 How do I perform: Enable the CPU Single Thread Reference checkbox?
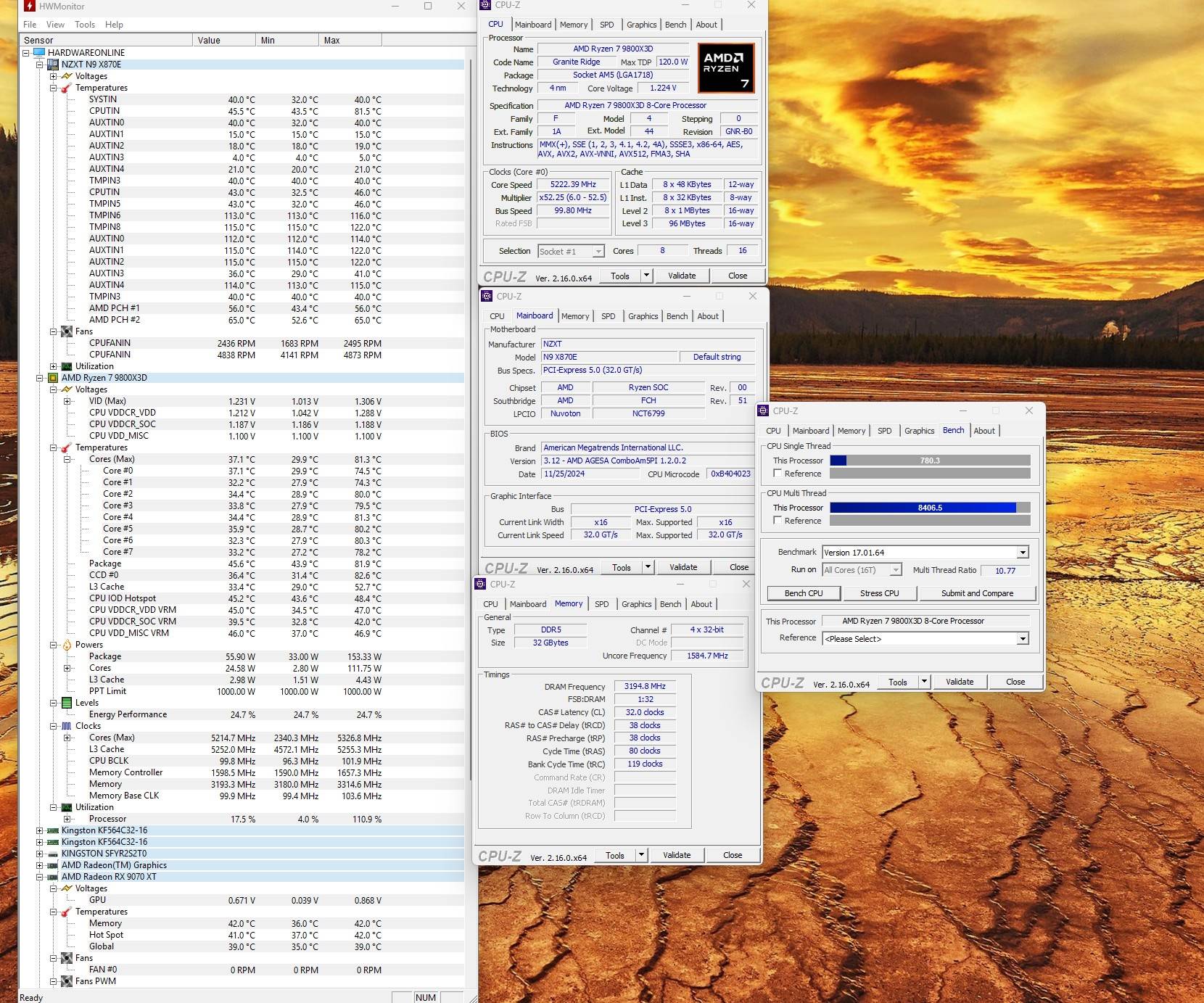778,474
